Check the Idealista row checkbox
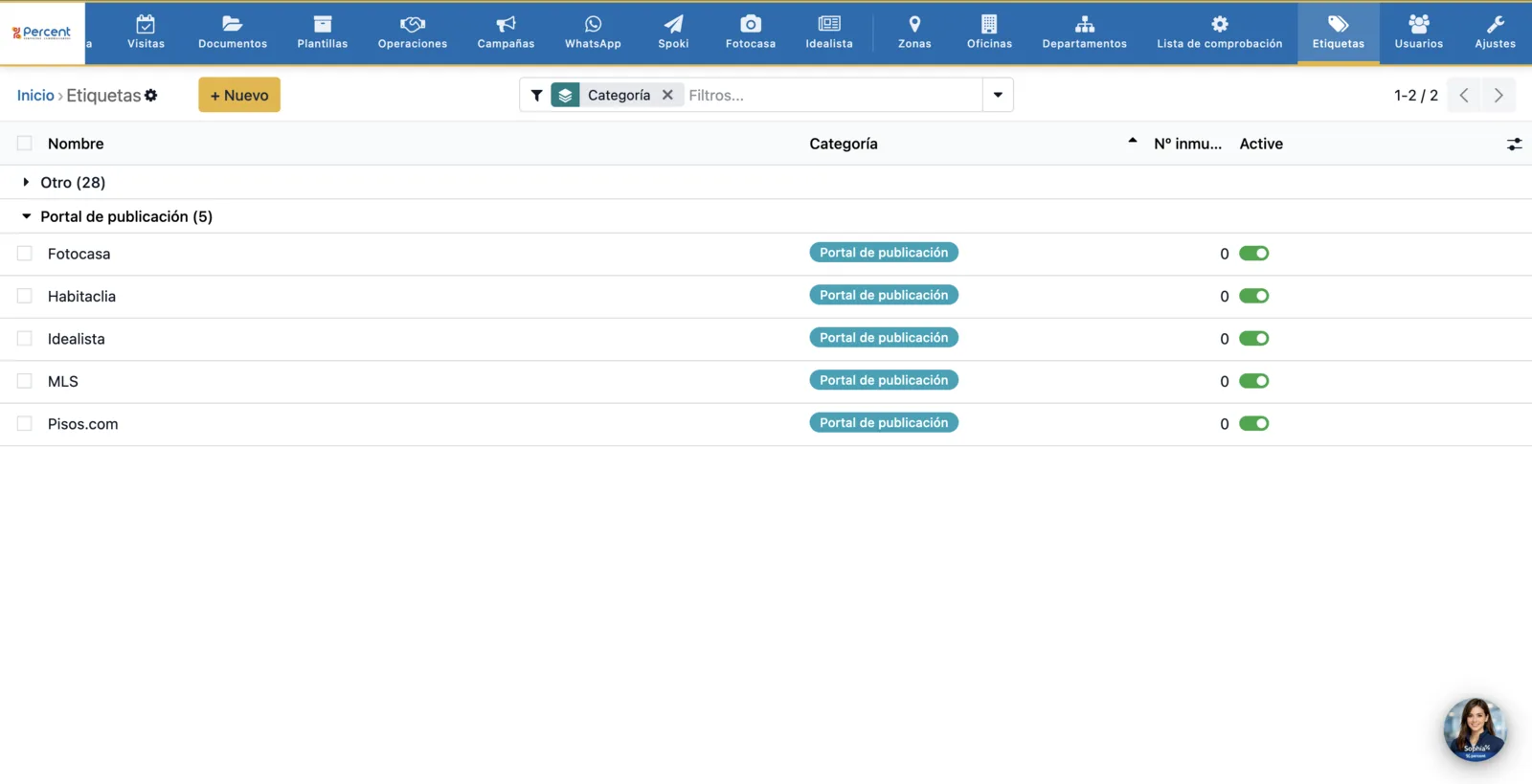The image size is (1532, 784). pyautogui.click(x=25, y=338)
